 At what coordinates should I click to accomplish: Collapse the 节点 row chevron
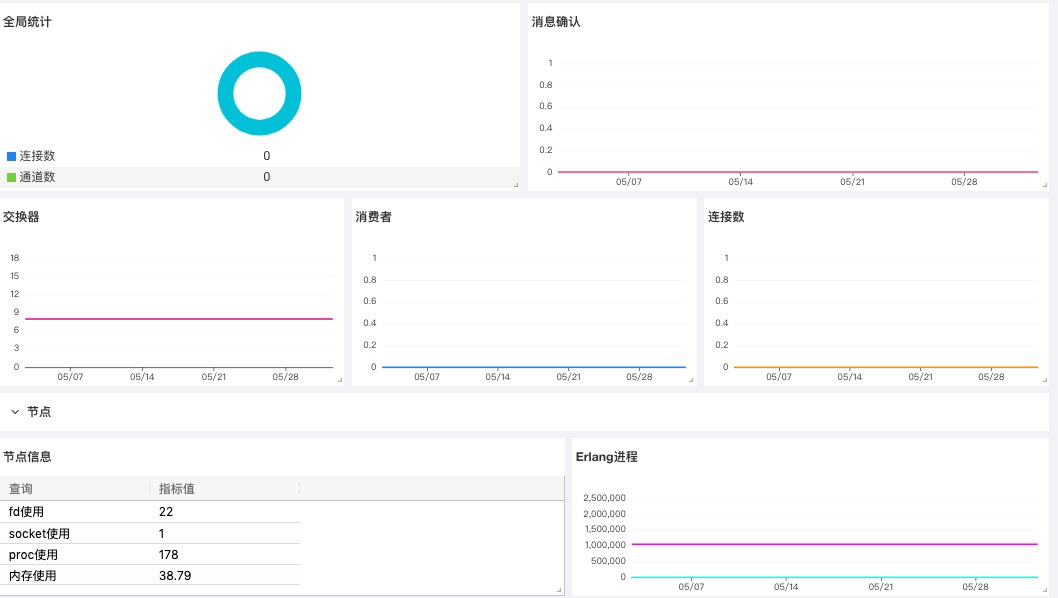pos(15,412)
